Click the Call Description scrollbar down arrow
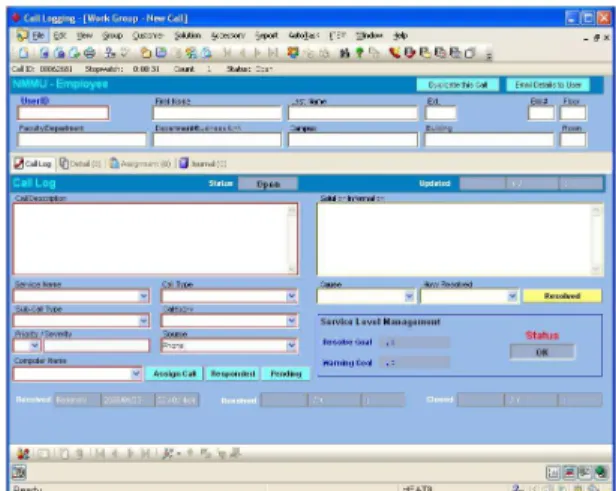This screenshot has height=491, width=616. pos(292,269)
